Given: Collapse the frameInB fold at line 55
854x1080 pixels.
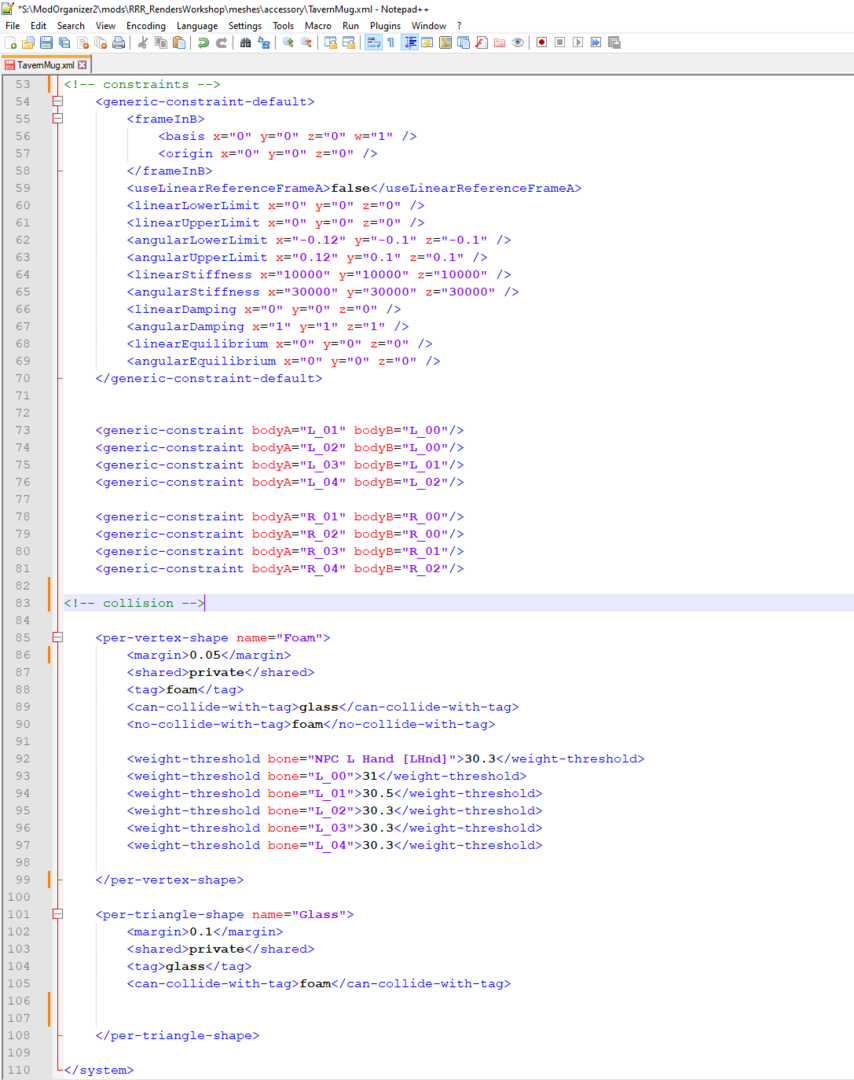Looking at the screenshot, I should point(58,118).
